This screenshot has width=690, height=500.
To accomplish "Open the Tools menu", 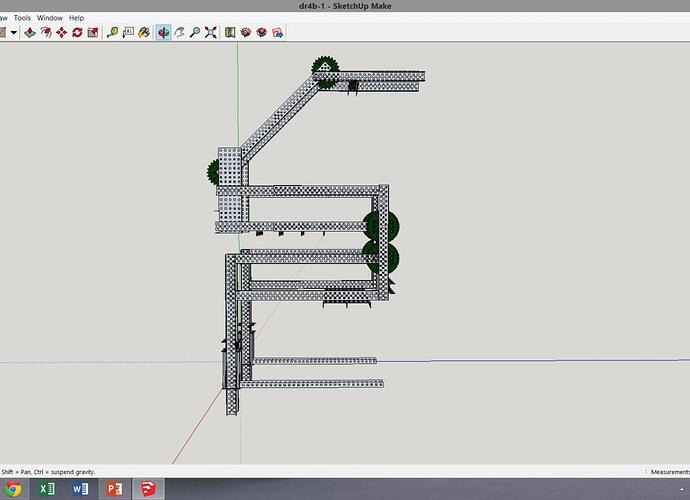I will 22,18.
